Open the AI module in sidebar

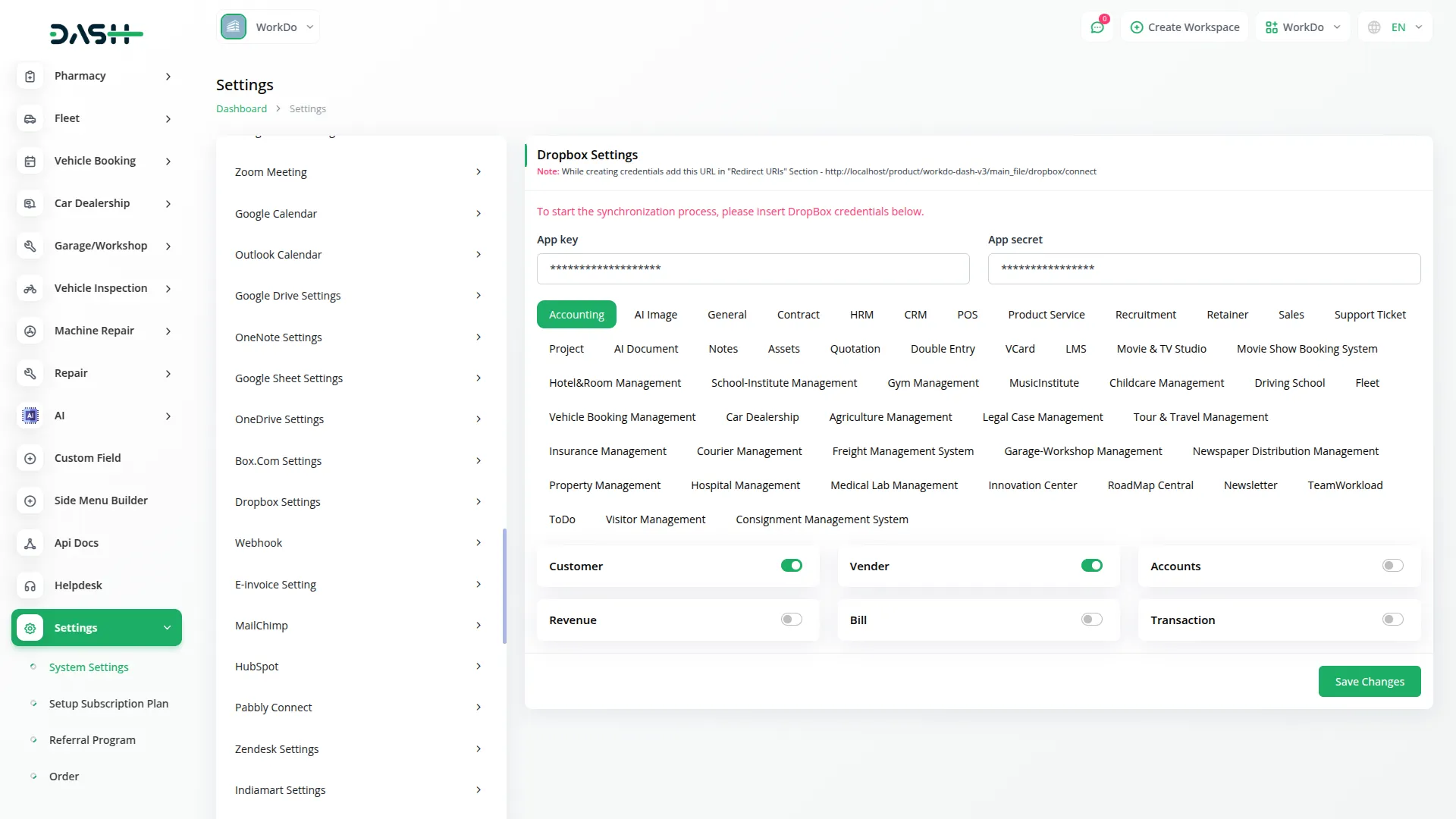tap(60, 416)
